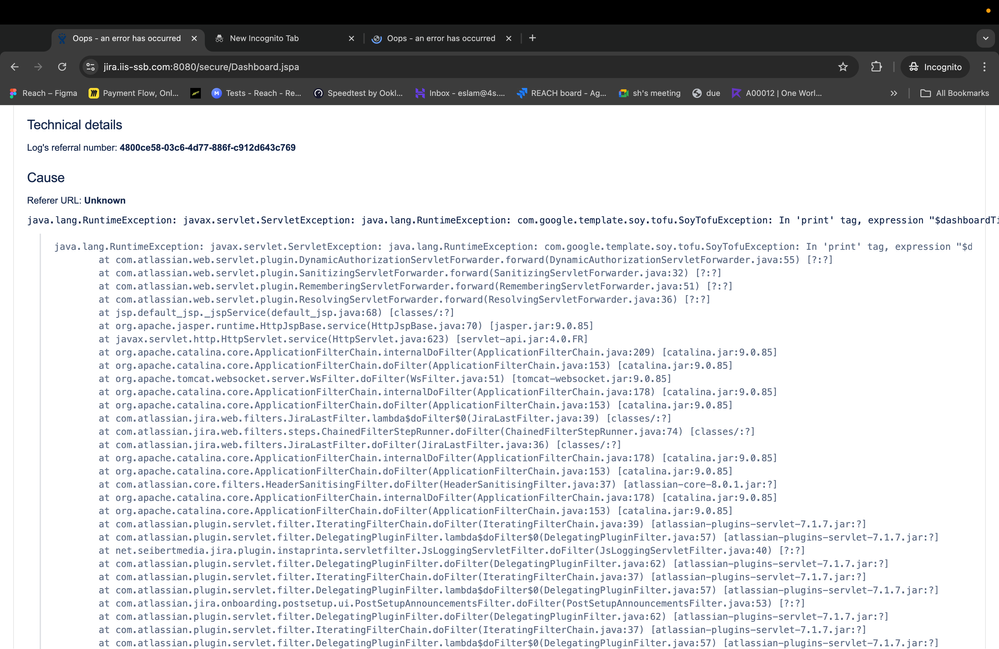Viewport: 999px width, 649px height.
Task: Open the Chrome three-dot menu
Action: click(x=985, y=67)
